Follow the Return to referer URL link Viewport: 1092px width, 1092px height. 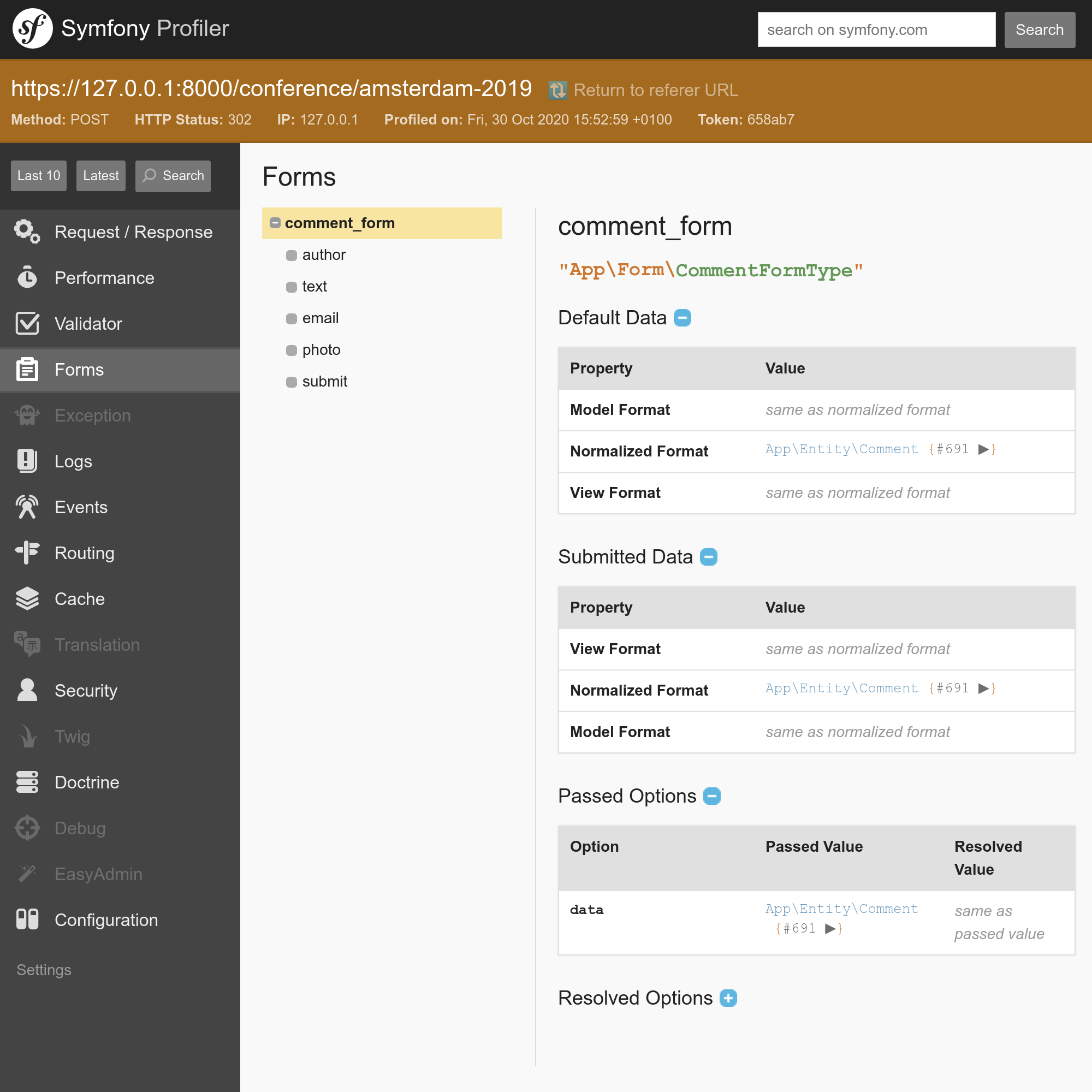656,90
